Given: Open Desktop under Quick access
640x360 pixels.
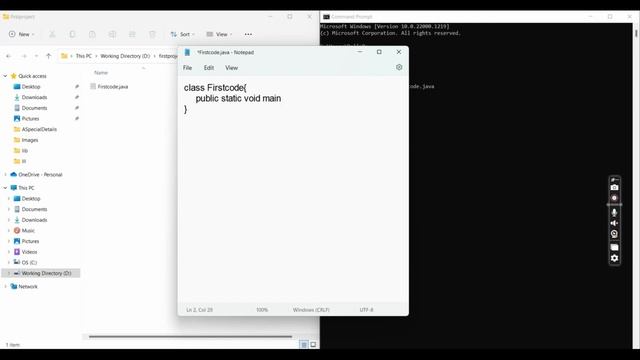Looking at the screenshot, I should (31, 87).
